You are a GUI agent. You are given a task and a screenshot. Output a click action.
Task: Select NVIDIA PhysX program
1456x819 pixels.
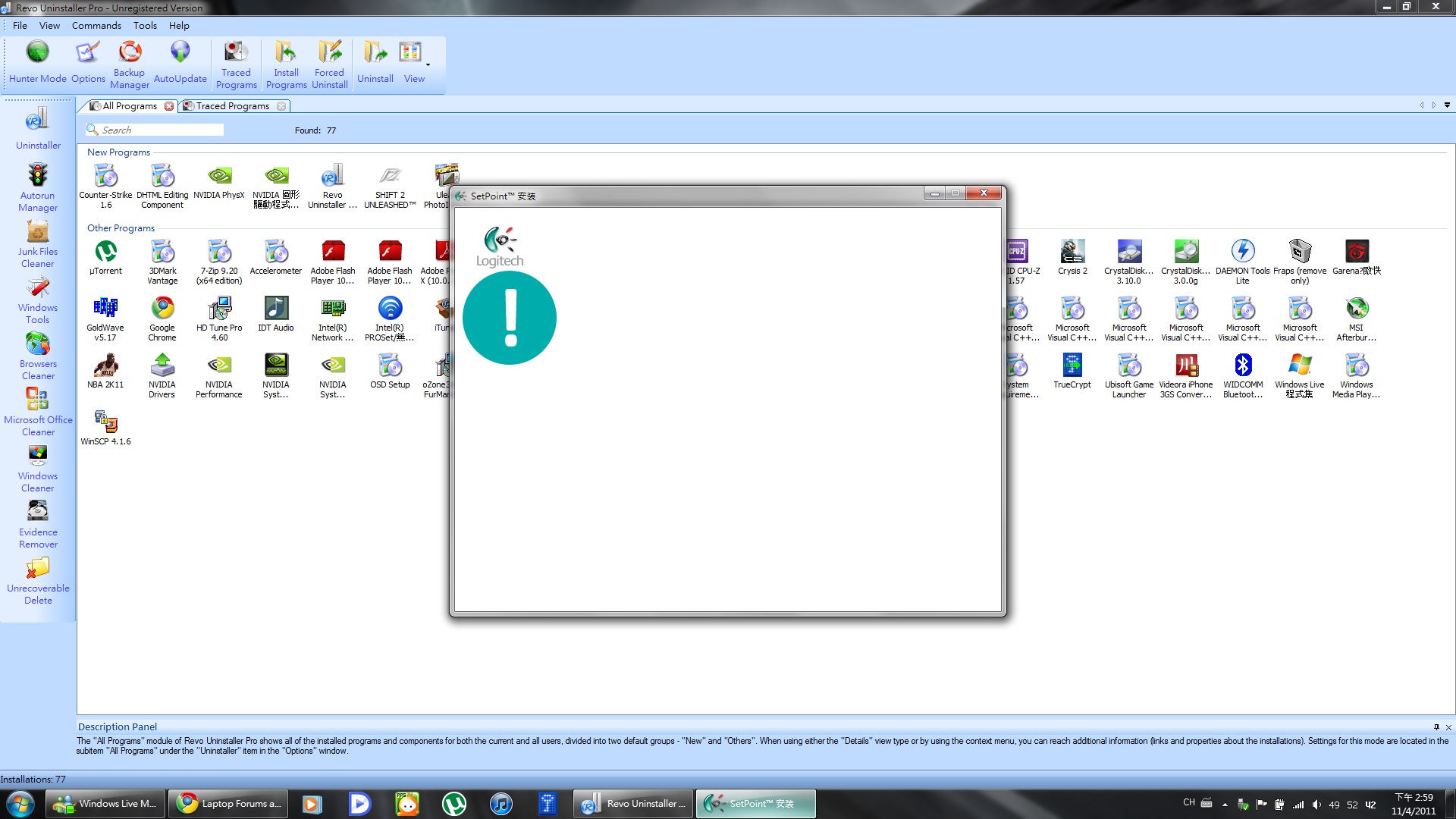pyautogui.click(x=219, y=182)
